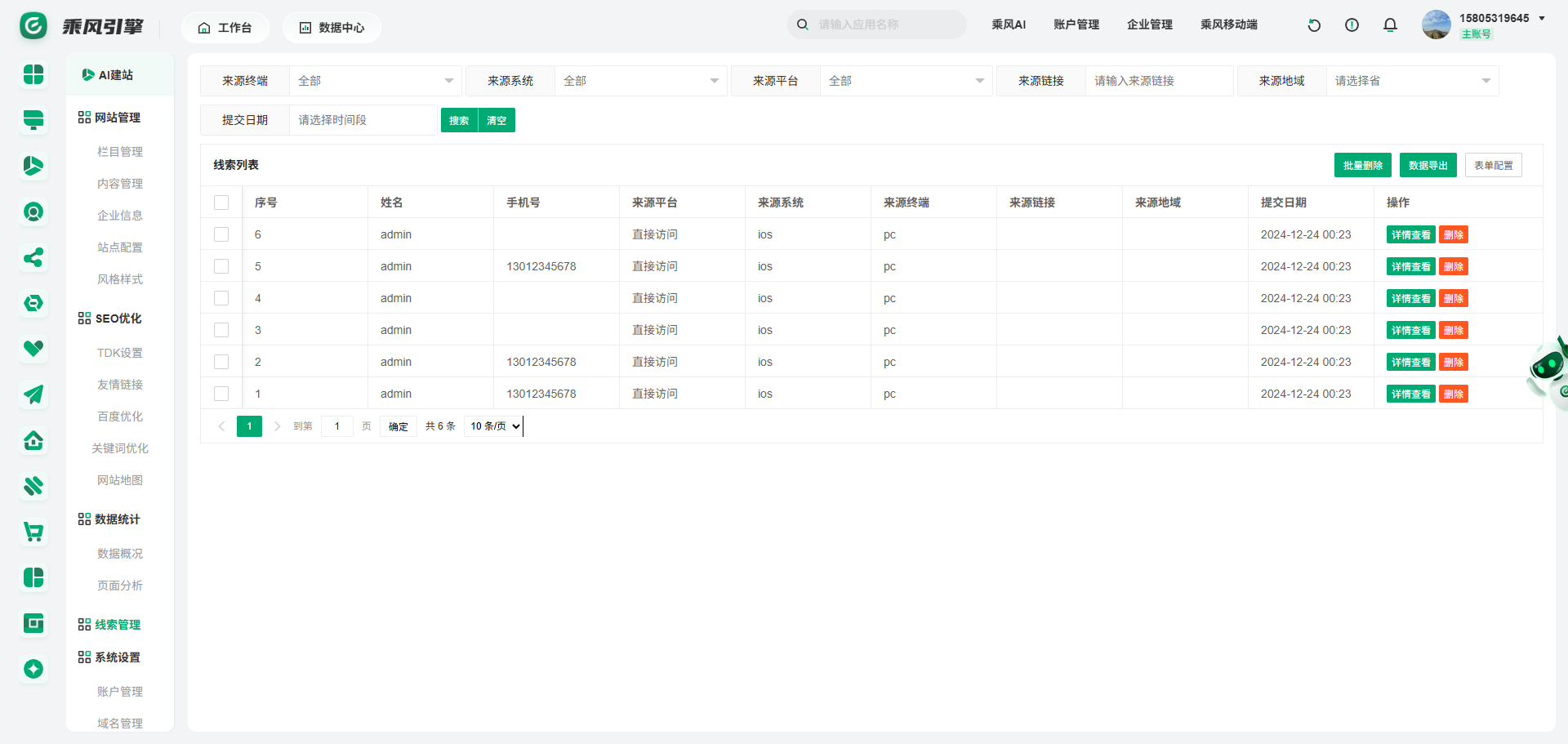Toggle the select-all checkbox in table header
This screenshot has height=744, width=1568.
click(221, 203)
